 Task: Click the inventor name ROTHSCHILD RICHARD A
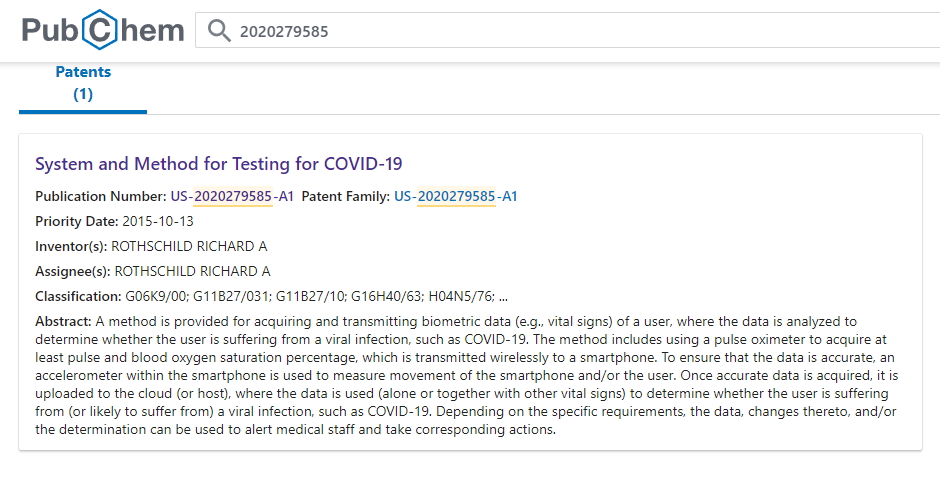pos(189,246)
